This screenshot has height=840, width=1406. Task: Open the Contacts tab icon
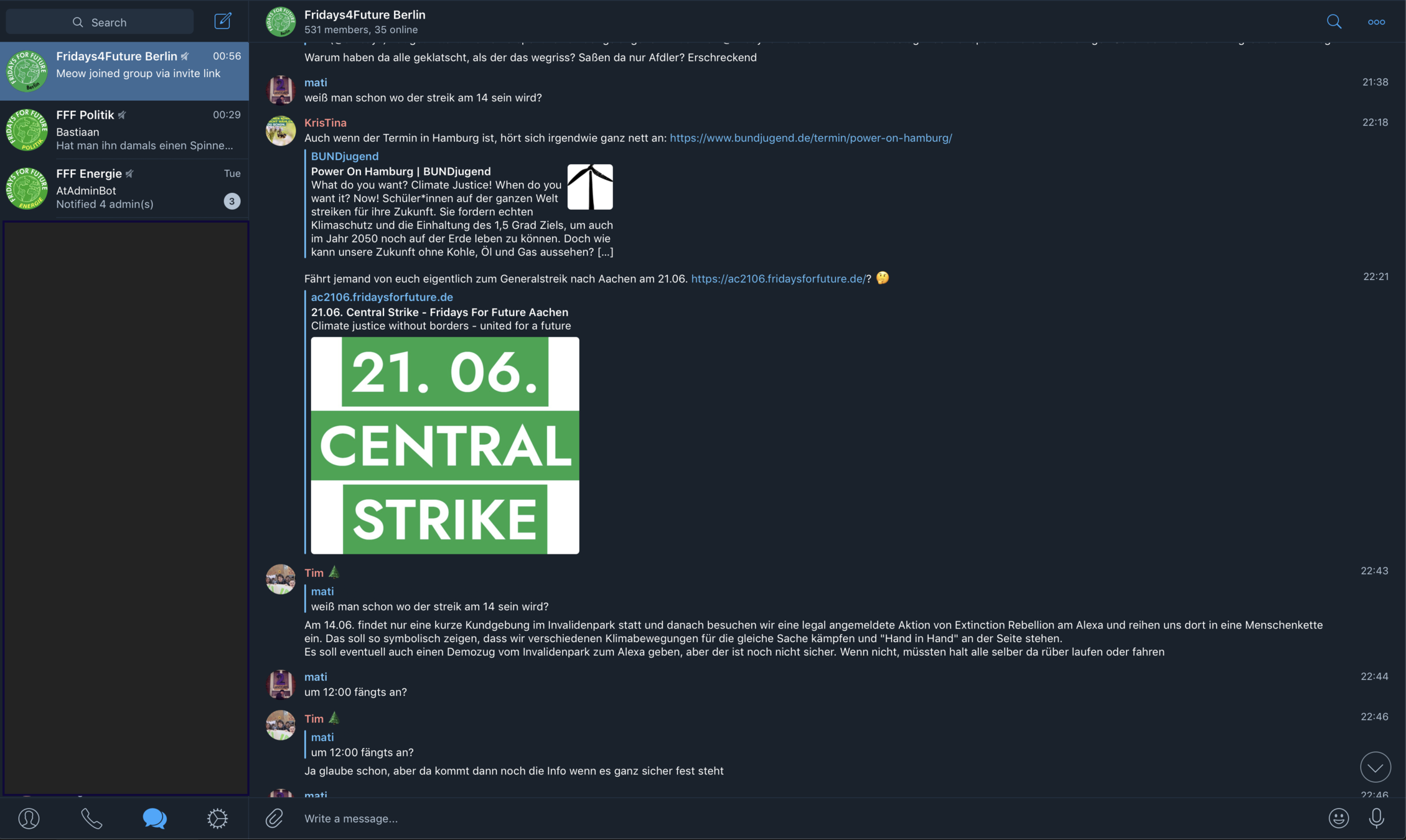point(29,818)
